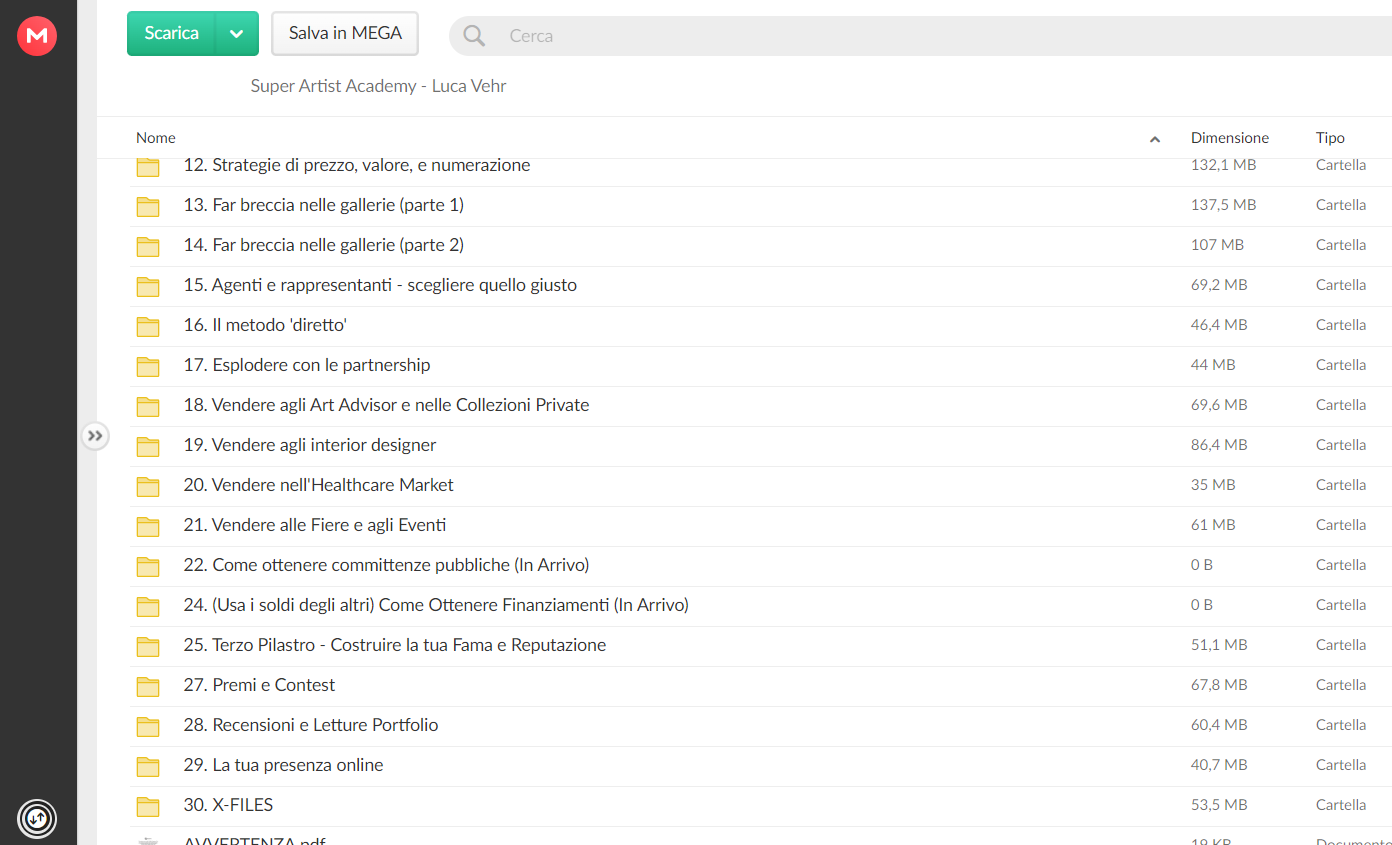Expand the collapsed left sidebar panel

(x=95, y=436)
